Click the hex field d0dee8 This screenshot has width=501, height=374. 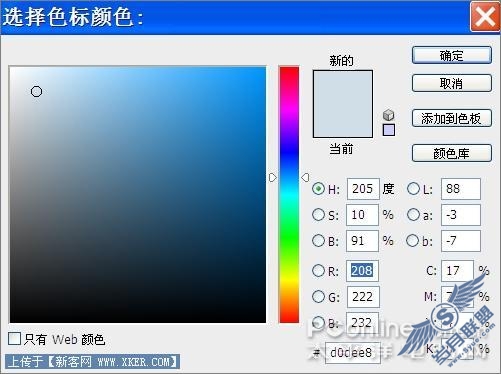(x=352, y=352)
